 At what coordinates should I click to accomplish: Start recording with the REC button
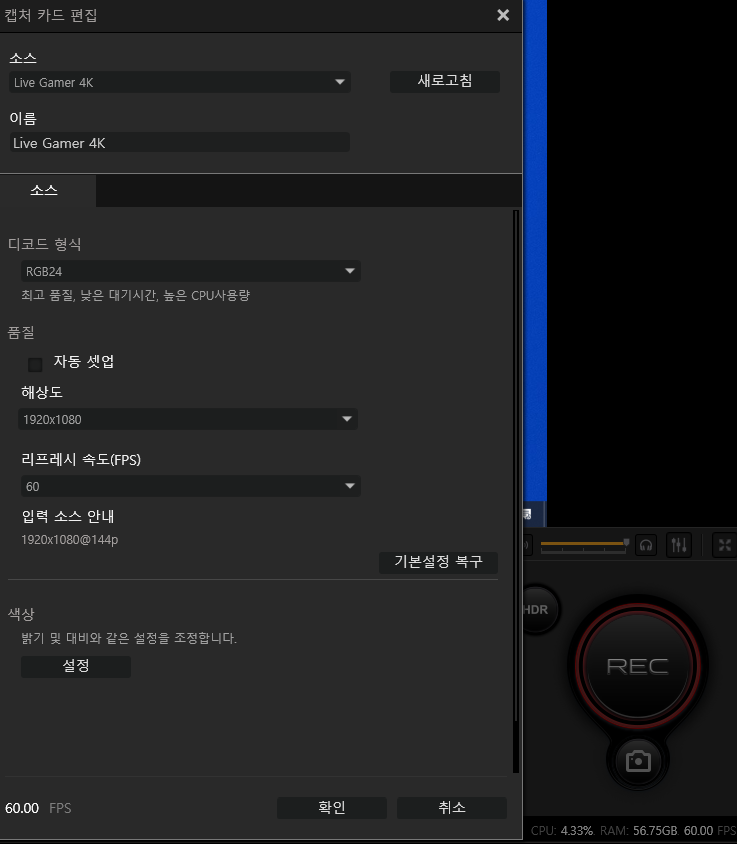click(x=638, y=666)
